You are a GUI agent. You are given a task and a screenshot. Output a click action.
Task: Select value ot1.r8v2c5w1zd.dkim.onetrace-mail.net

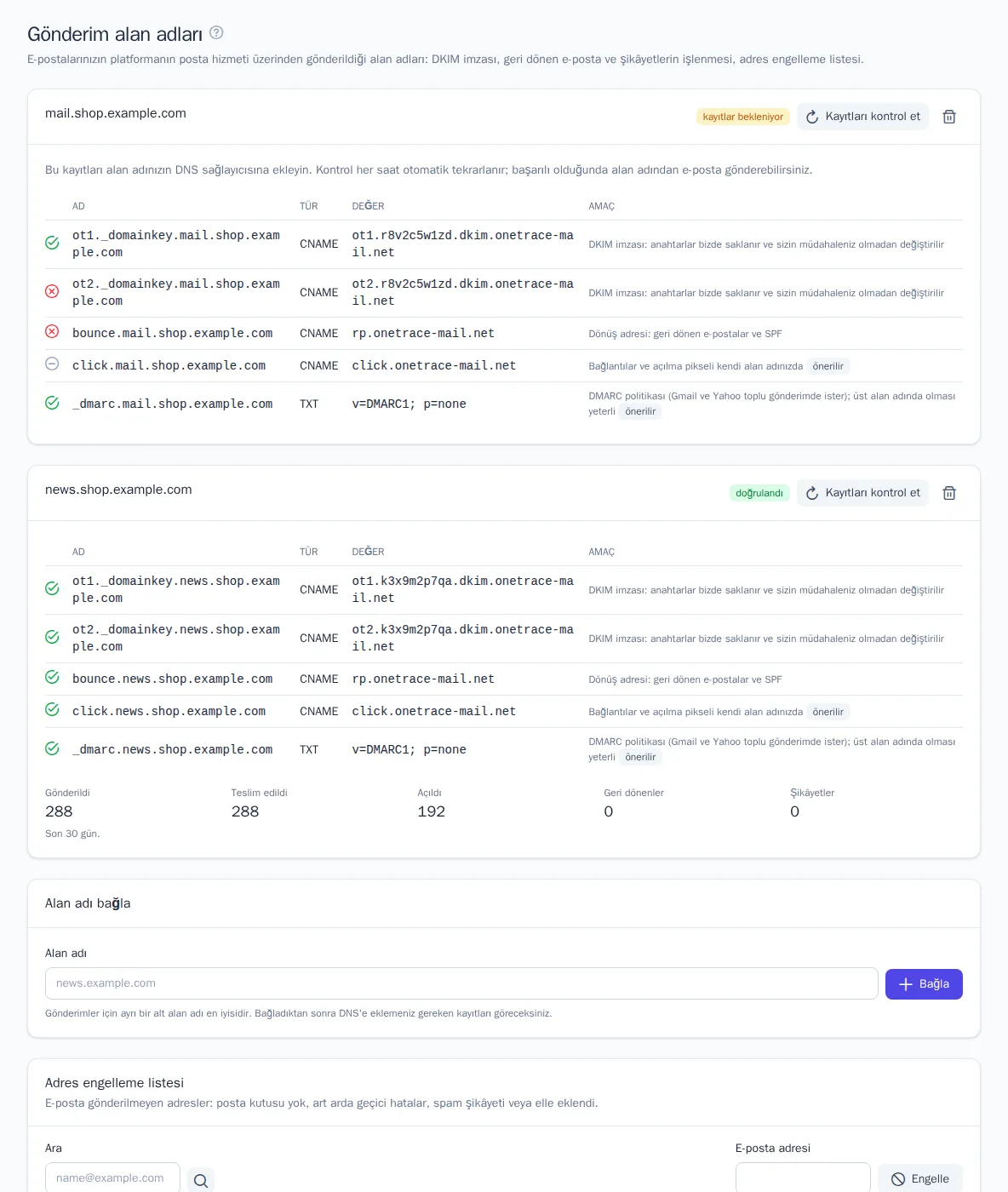pyautogui.click(x=463, y=244)
